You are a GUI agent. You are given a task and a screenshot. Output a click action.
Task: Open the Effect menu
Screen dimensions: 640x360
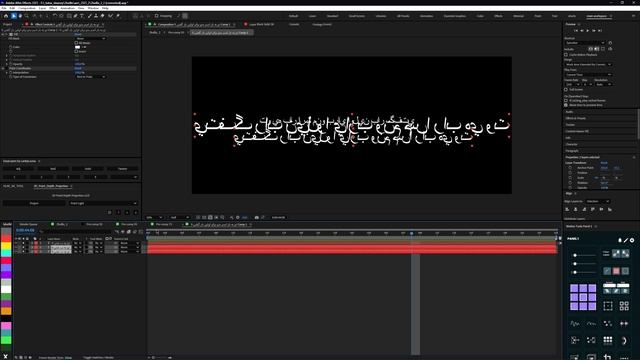(x=53, y=8)
